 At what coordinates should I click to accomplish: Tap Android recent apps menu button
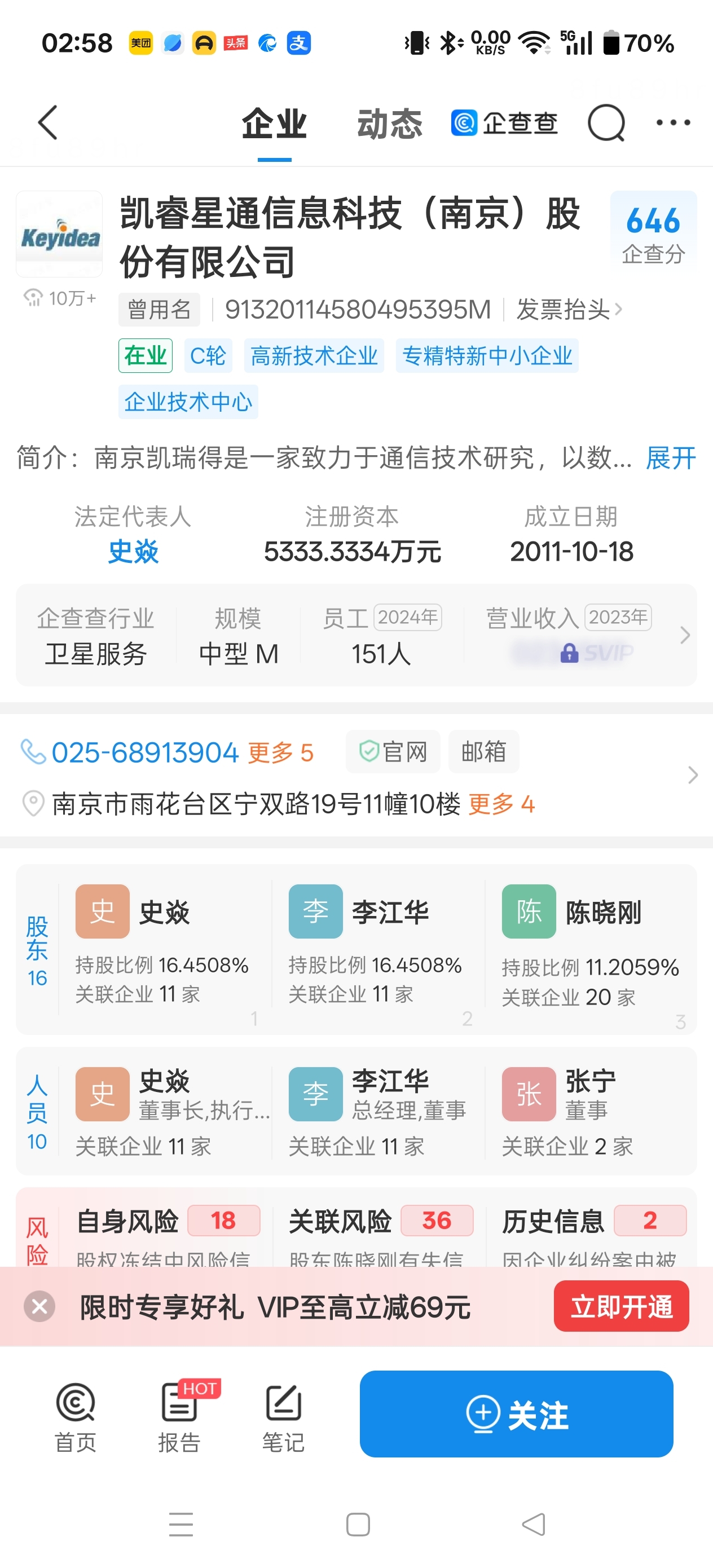pos(181,1524)
